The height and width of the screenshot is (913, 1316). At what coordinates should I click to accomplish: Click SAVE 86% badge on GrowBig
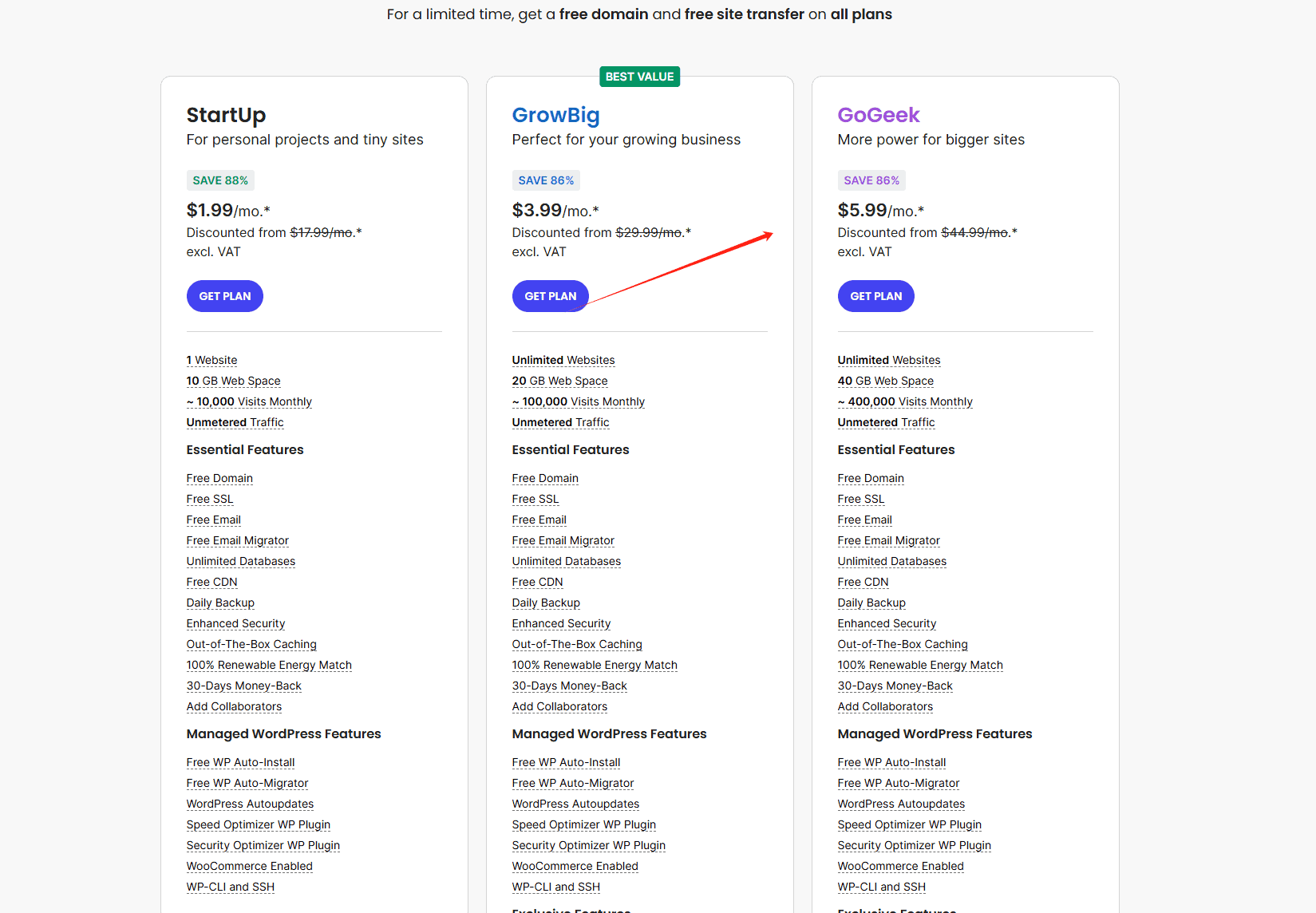tap(546, 180)
